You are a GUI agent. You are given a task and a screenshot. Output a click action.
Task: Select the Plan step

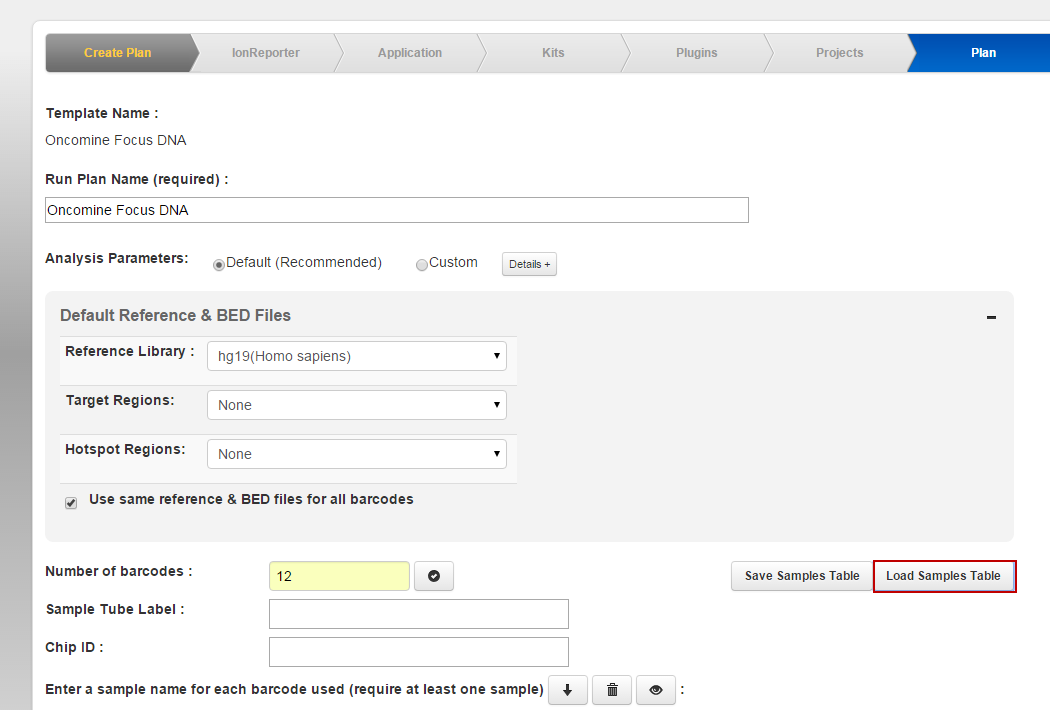pos(983,53)
